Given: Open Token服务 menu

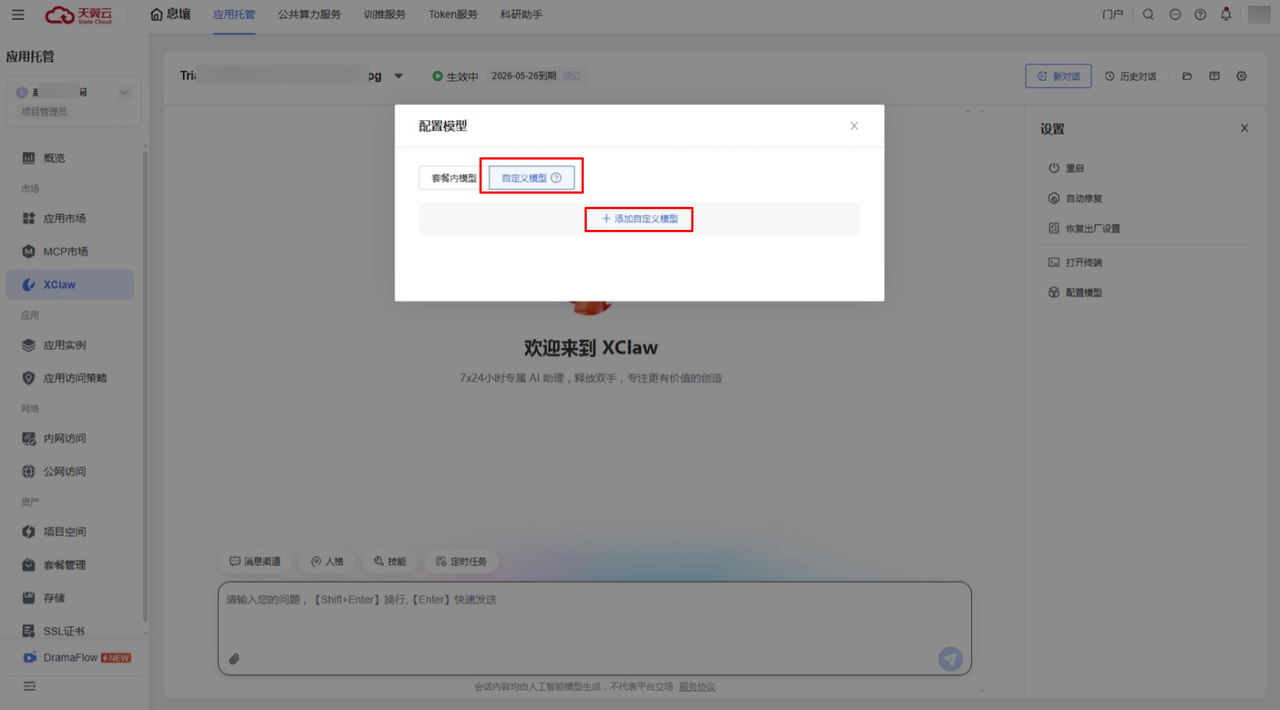Looking at the screenshot, I should pos(453,15).
